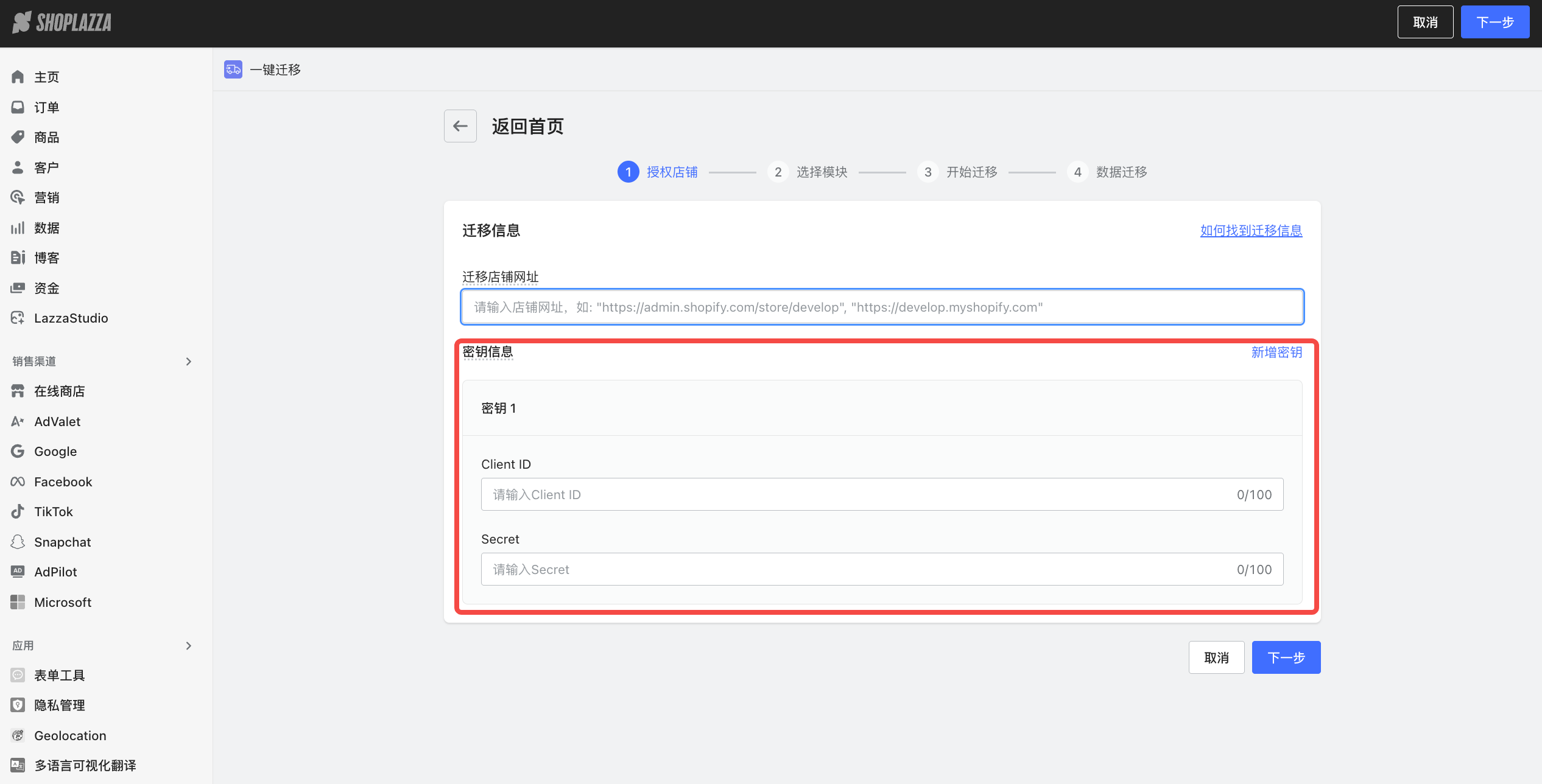Click the bottom 下一步 button
The height and width of the screenshot is (784, 1542).
pos(1286,657)
